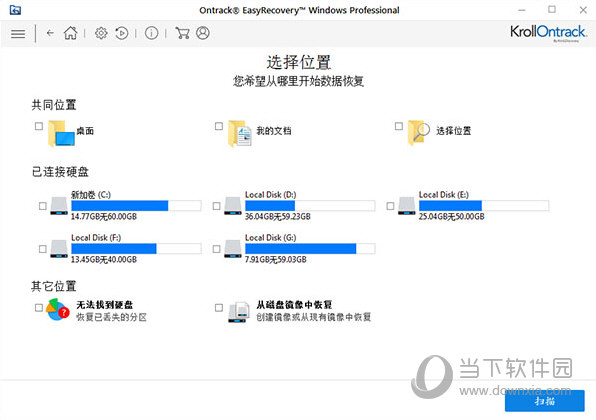Click the choose location folder icon
596x420 pixels.
click(x=418, y=133)
